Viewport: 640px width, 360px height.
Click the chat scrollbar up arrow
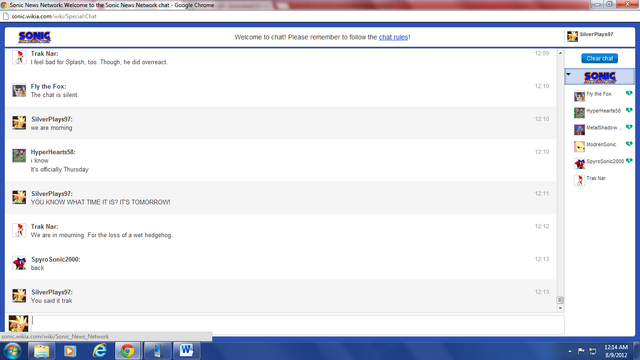point(560,53)
